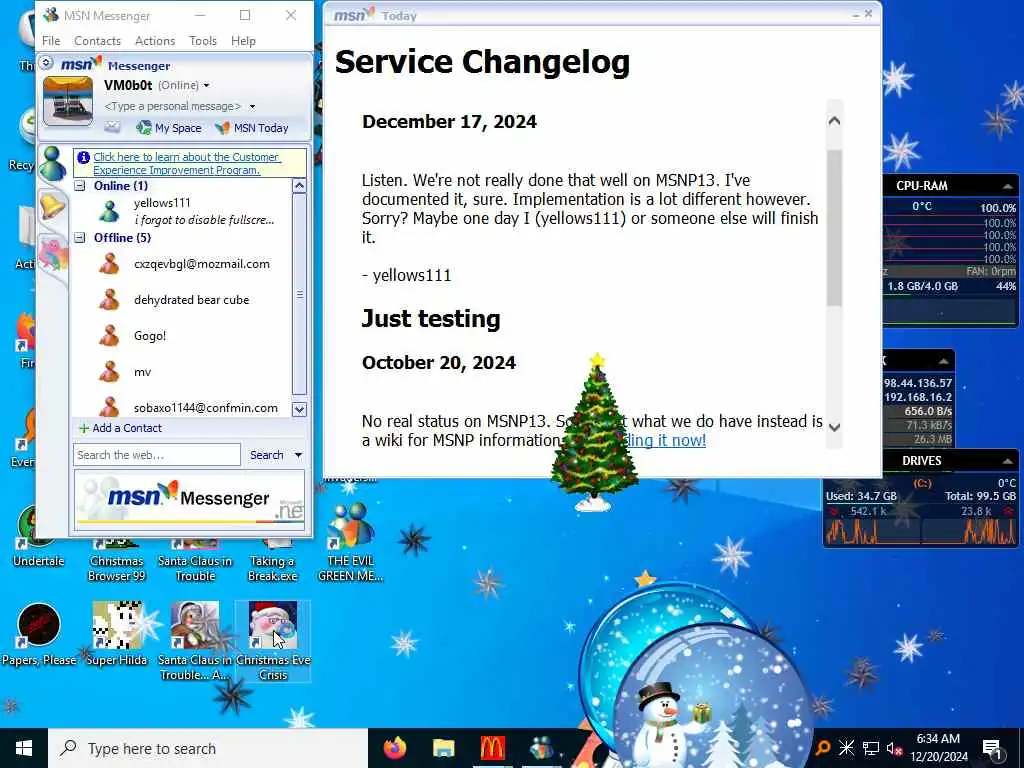
Task: Click the muted volume tray icon
Action: [894, 748]
